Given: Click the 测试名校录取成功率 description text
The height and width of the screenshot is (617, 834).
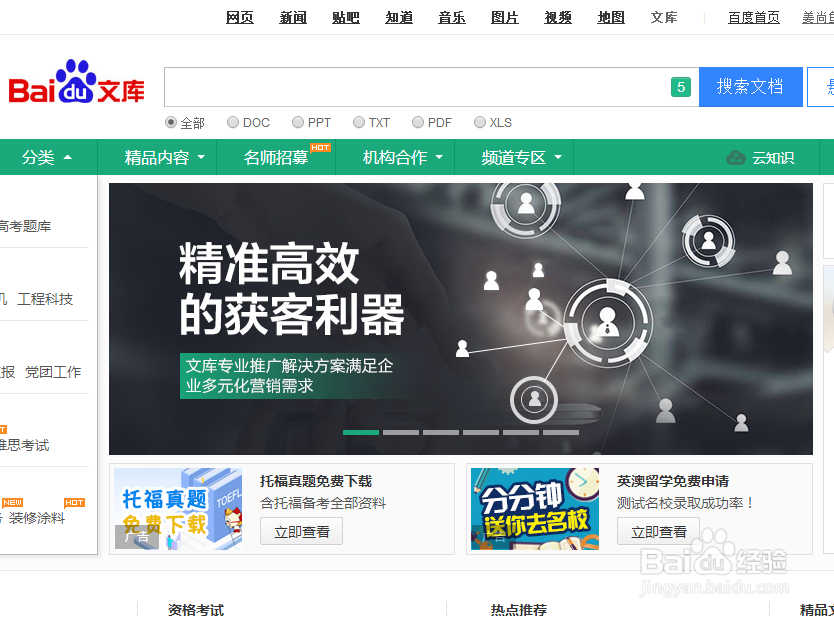Looking at the screenshot, I should click(685, 503).
